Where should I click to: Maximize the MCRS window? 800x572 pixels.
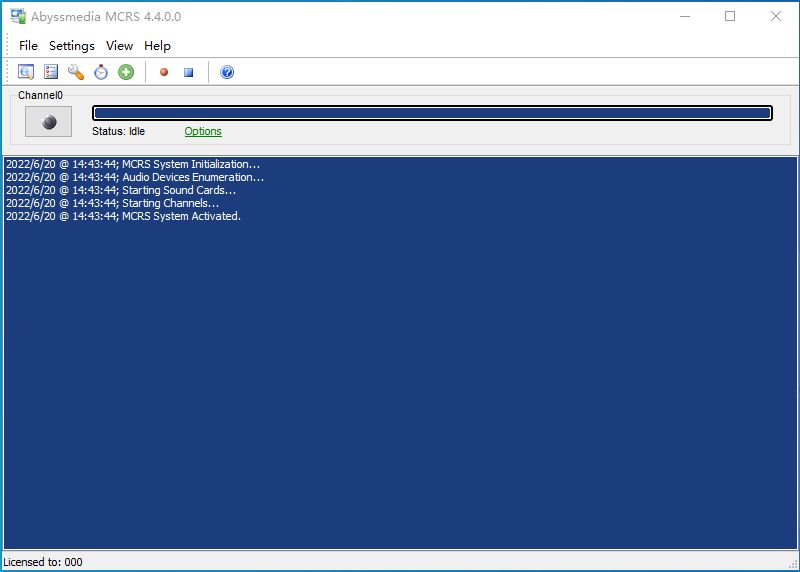pyautogui.click(x=730, y=16)
